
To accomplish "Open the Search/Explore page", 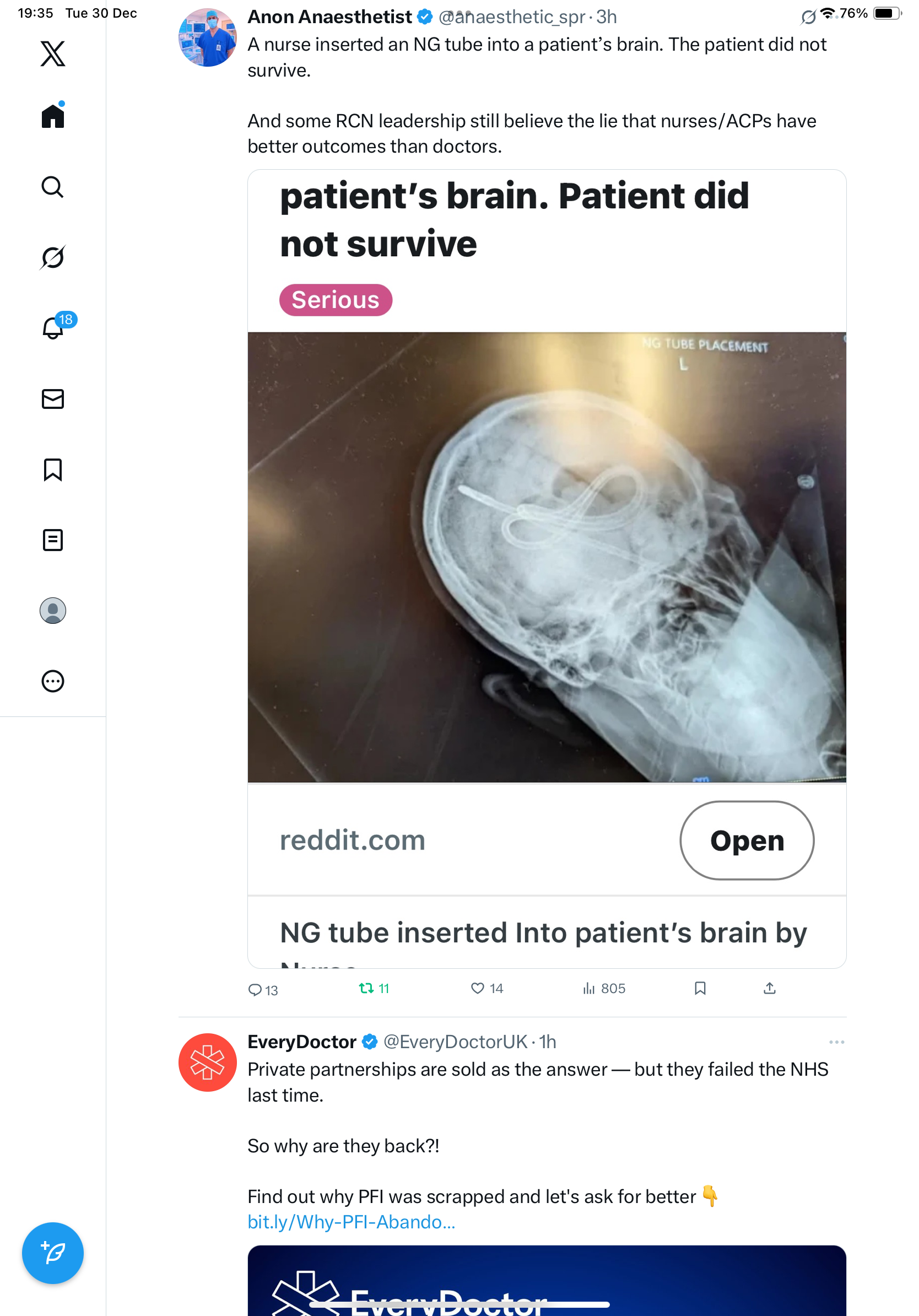I will 53,187.
